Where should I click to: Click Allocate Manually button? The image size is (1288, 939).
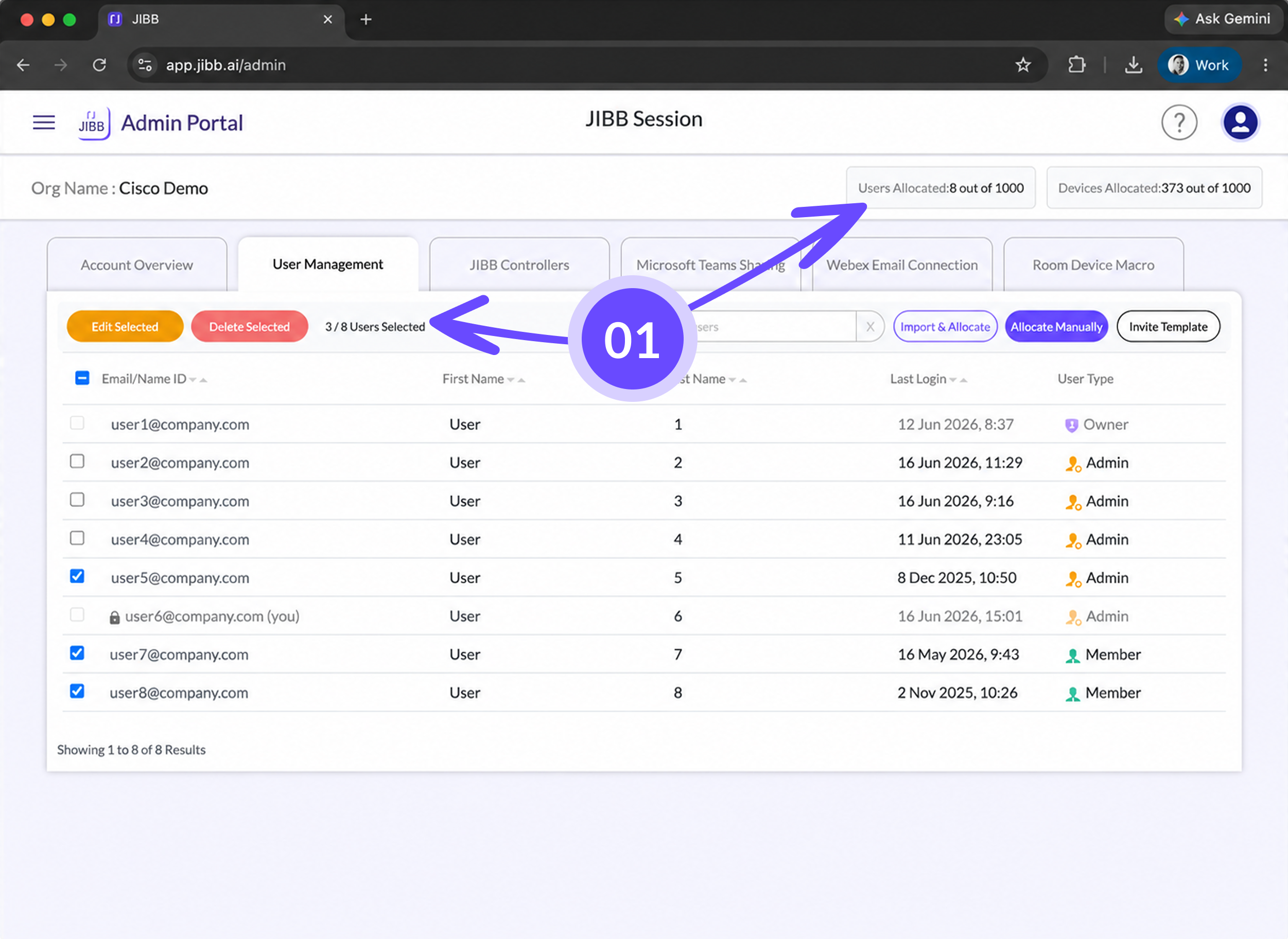click(1056, 327)
